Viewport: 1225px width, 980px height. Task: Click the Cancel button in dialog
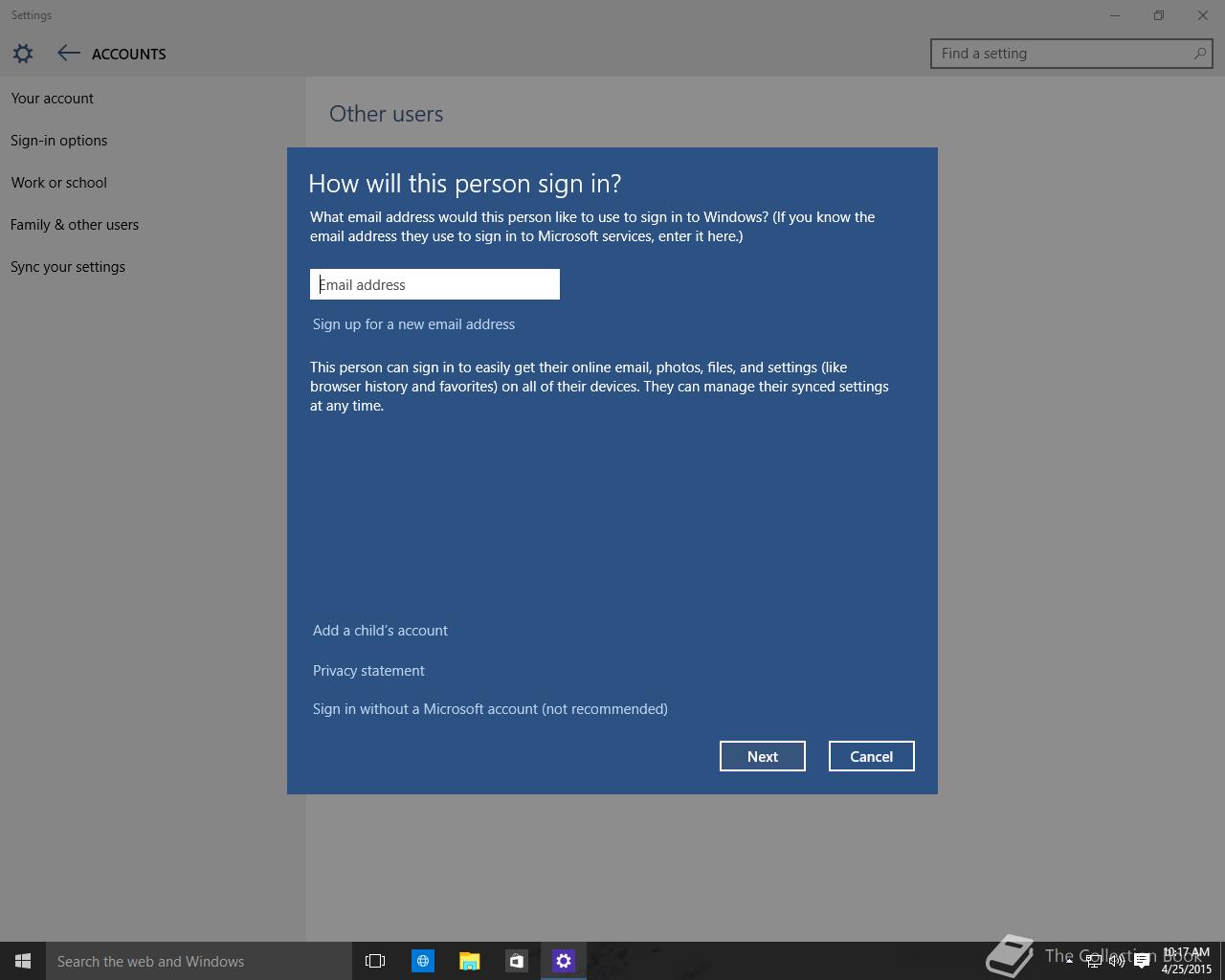[x=872, y=756]
